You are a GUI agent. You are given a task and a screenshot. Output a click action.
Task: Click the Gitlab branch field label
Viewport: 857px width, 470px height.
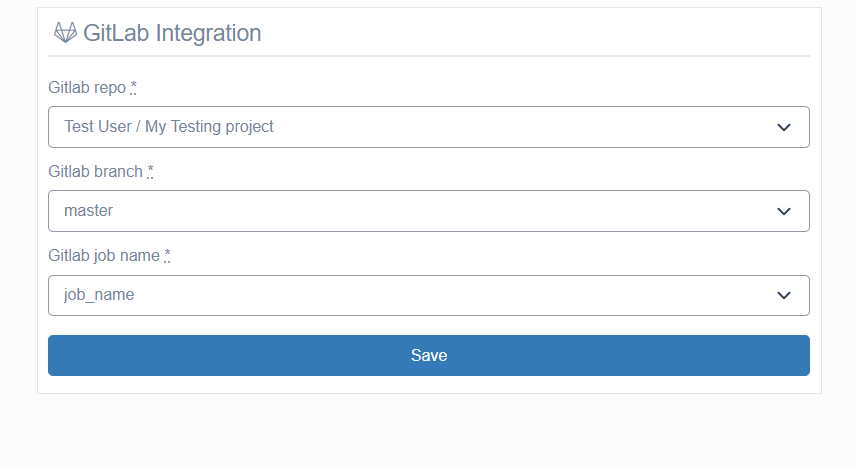(95, 172)
